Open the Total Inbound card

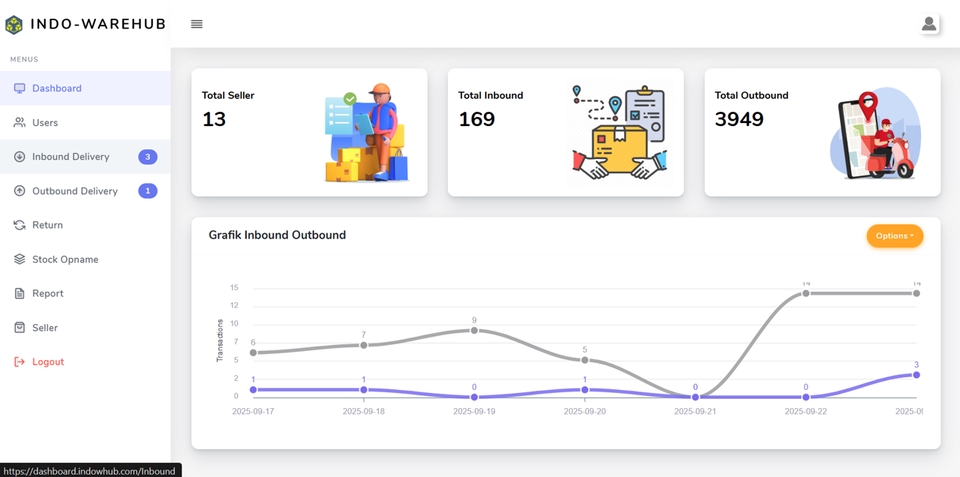coord(565,132)
